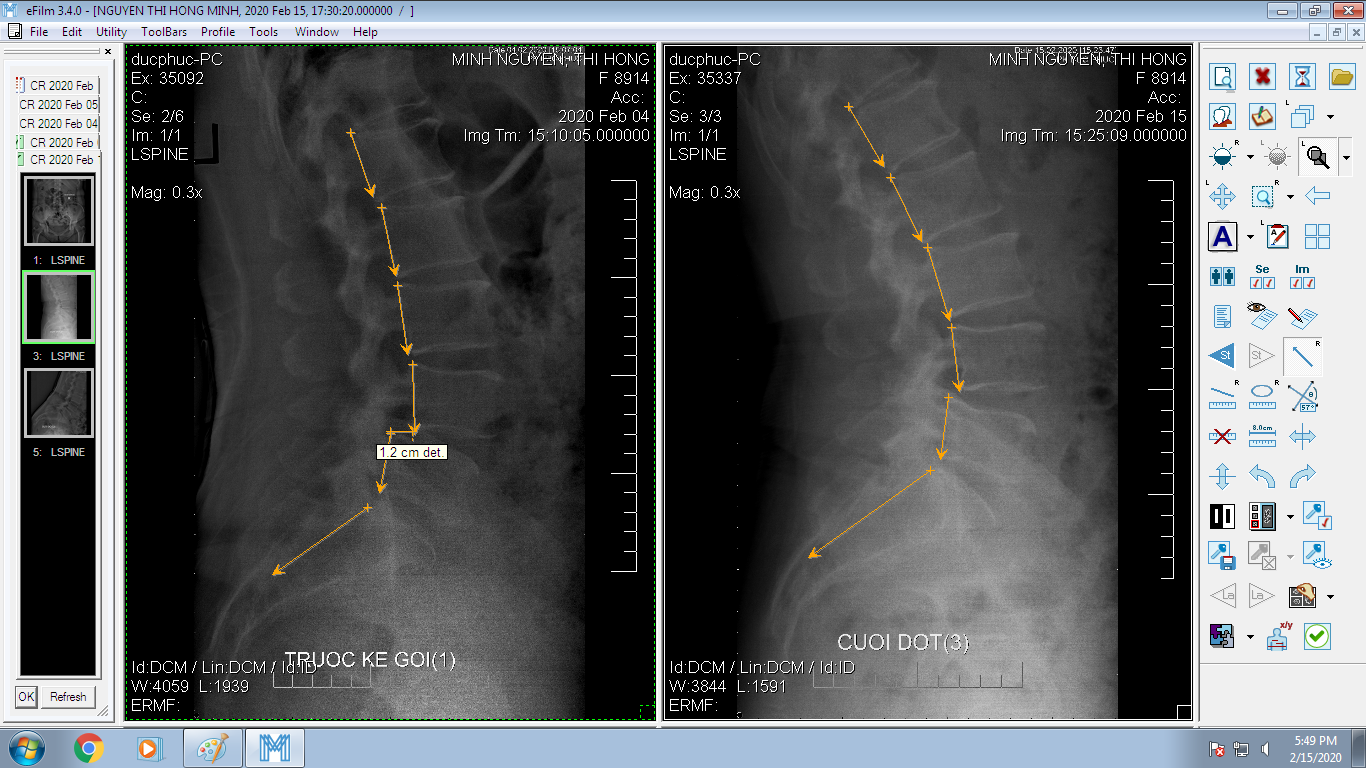This screenshot has width=1366, height=768.
Task: Toggle key image checkmark marker
Action: (x=1317, y=517)
